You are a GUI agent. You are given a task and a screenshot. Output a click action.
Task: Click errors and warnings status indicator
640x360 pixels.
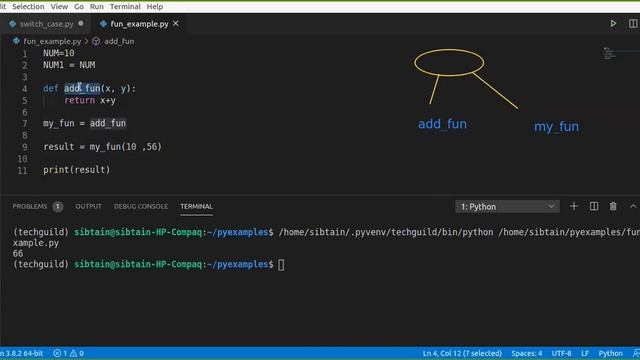(69, 353)
